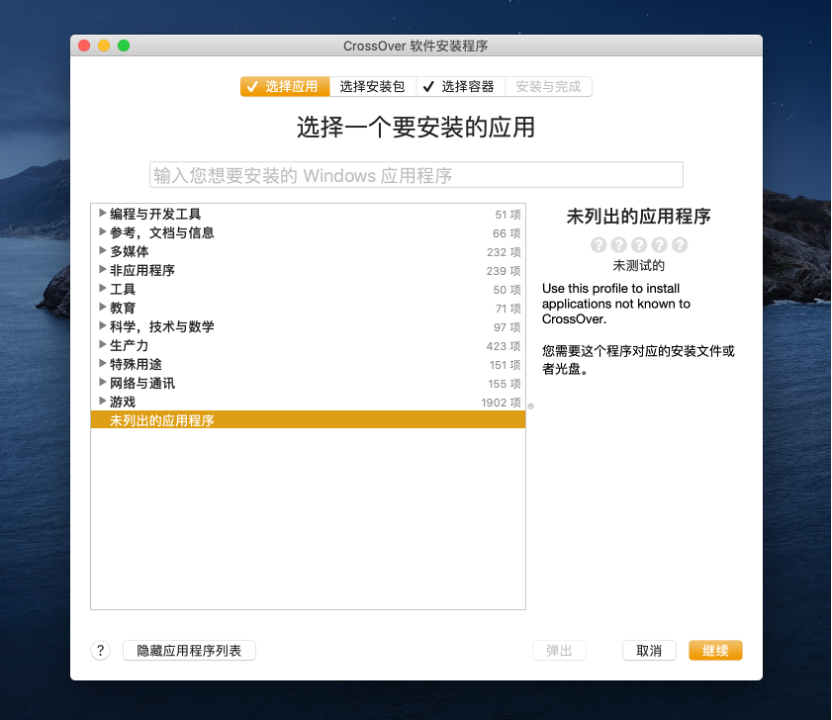Expand the 特殊用途 category

coord(102,364)
